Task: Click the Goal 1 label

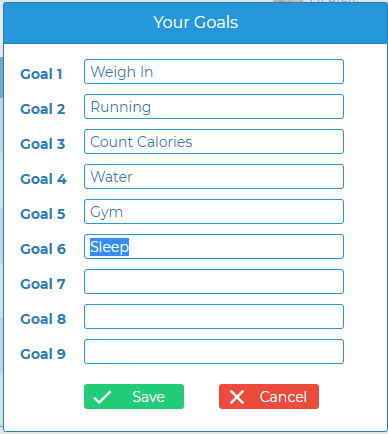Action: (42, 74)
